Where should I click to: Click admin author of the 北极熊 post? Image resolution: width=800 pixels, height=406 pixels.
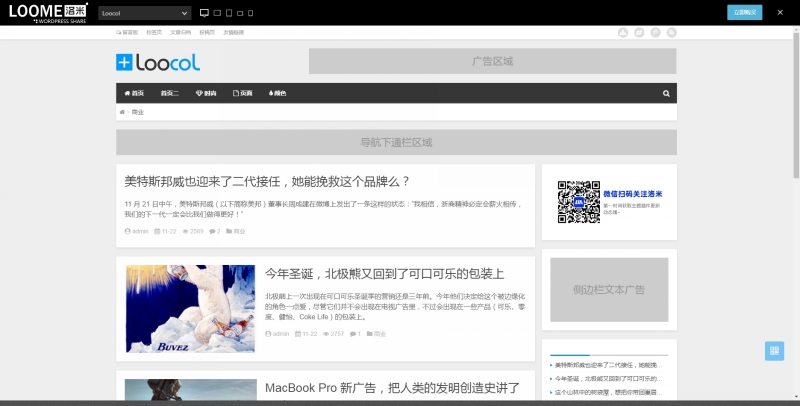tap(277, 334)
